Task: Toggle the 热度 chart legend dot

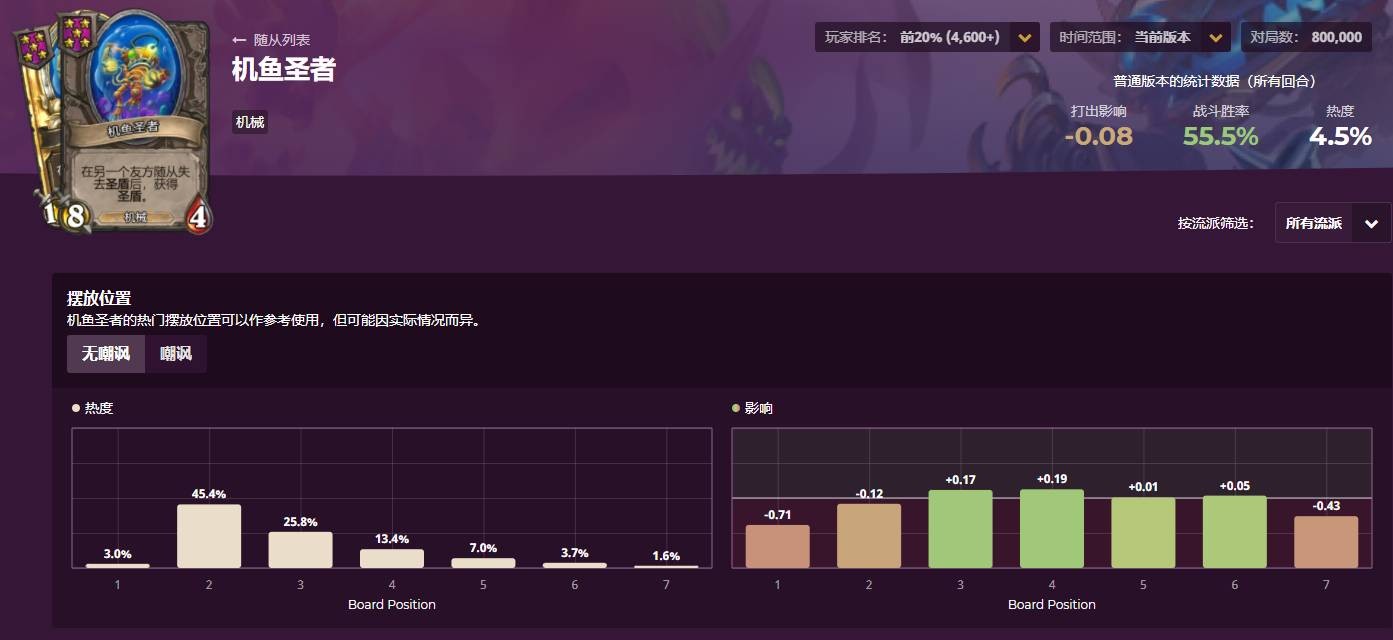Action: [x=76, y=408]
